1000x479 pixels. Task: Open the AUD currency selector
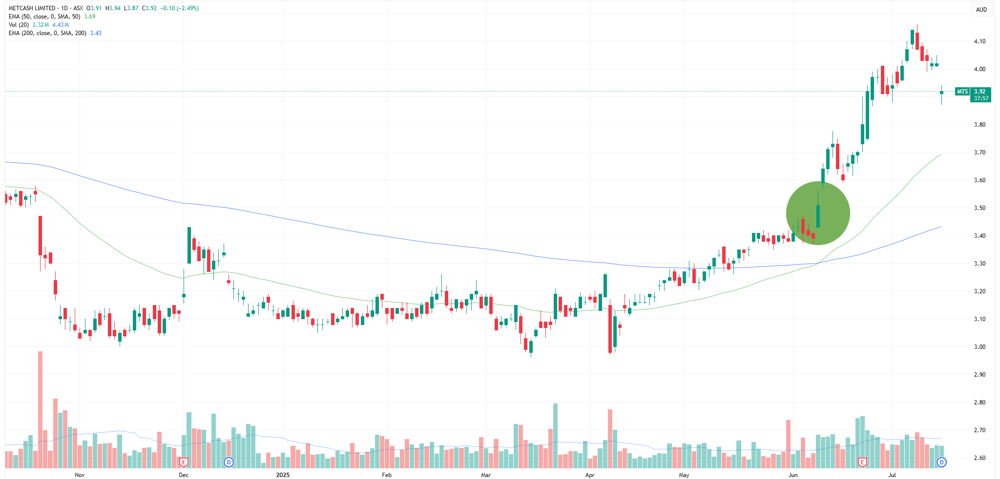point(982,10)
